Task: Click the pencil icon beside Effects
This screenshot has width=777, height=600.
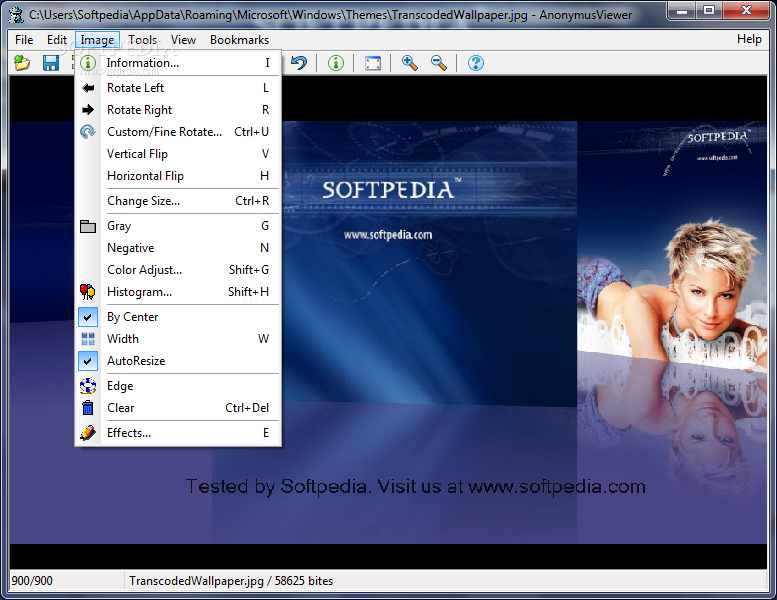Action: coord(88,433)
